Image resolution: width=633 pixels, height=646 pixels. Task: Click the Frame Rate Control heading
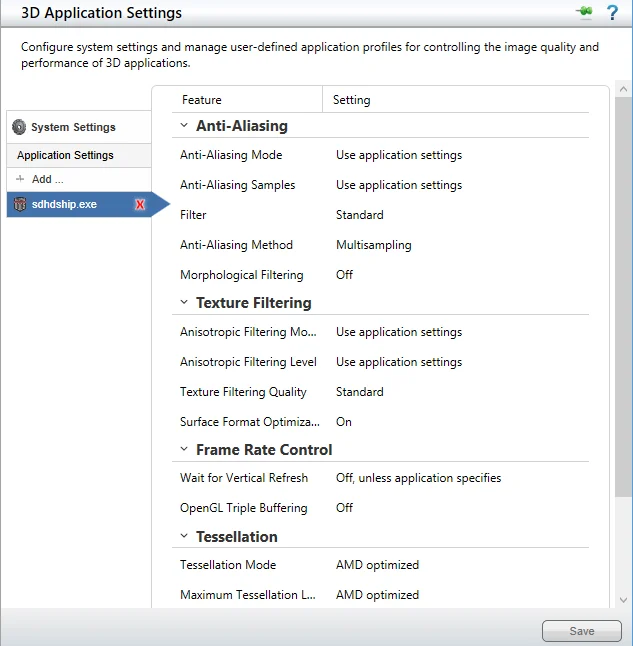click(264, 449)
